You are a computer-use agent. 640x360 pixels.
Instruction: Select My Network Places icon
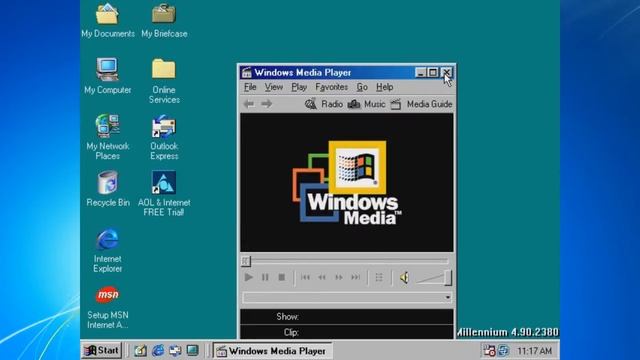(108, 137)
